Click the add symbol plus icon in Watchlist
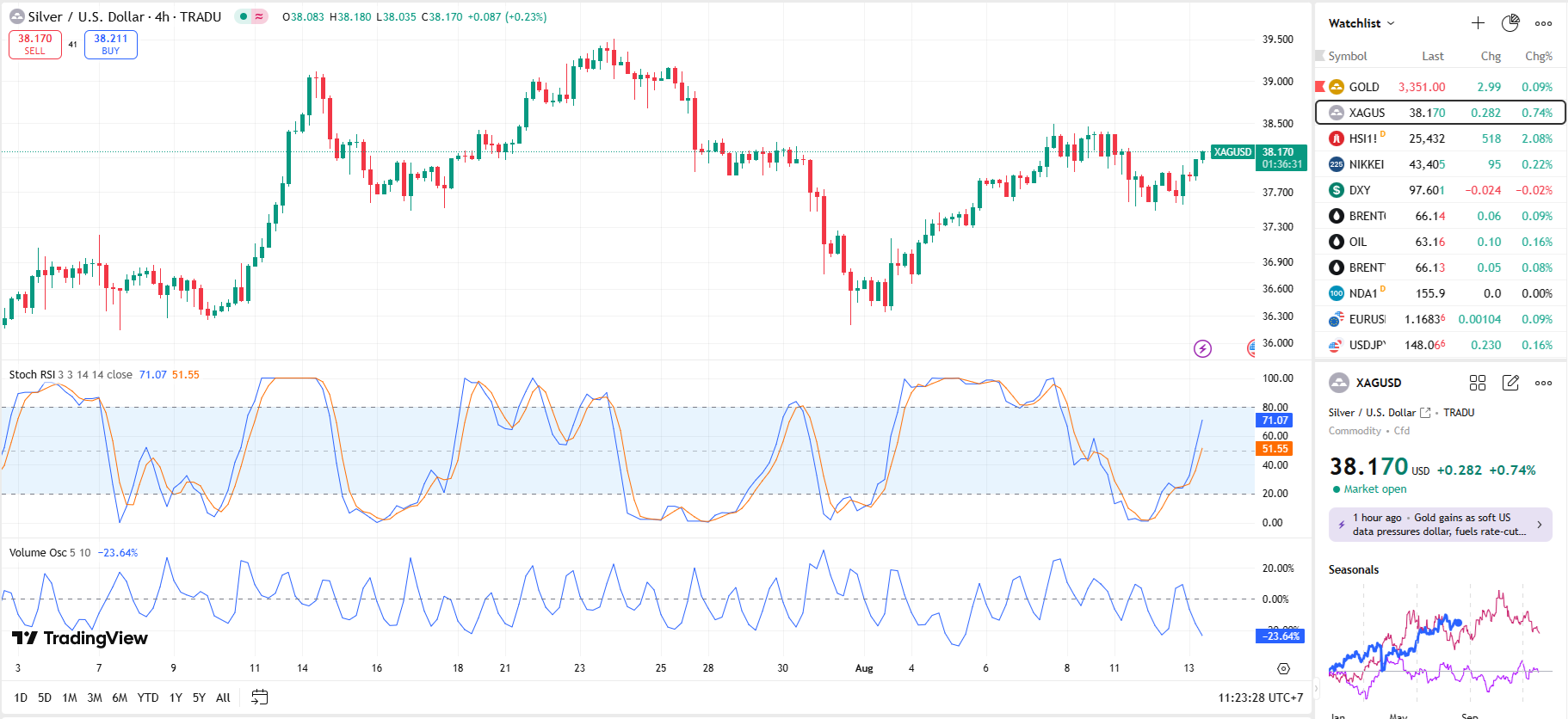1568x719 pixels. (x=1478, y=23)
